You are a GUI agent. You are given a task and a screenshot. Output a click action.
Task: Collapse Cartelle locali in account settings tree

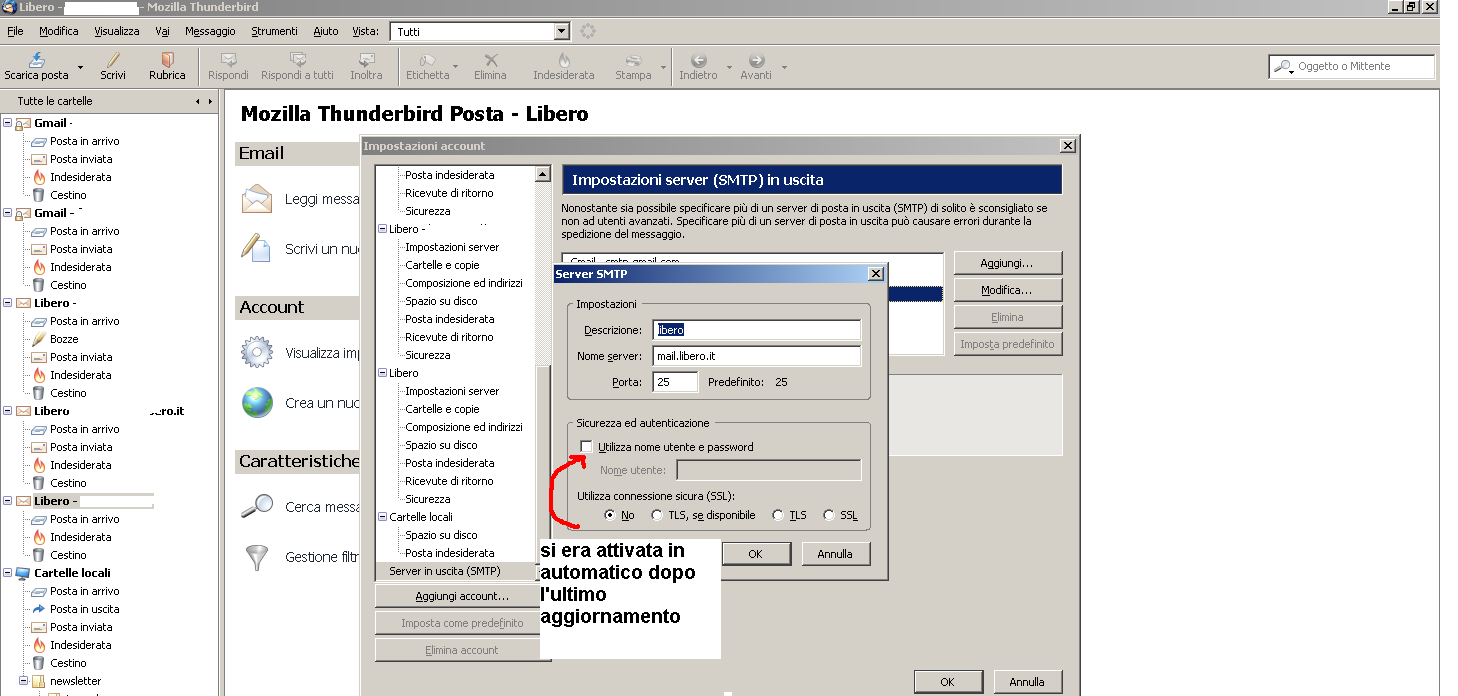(x=383, y=517)
